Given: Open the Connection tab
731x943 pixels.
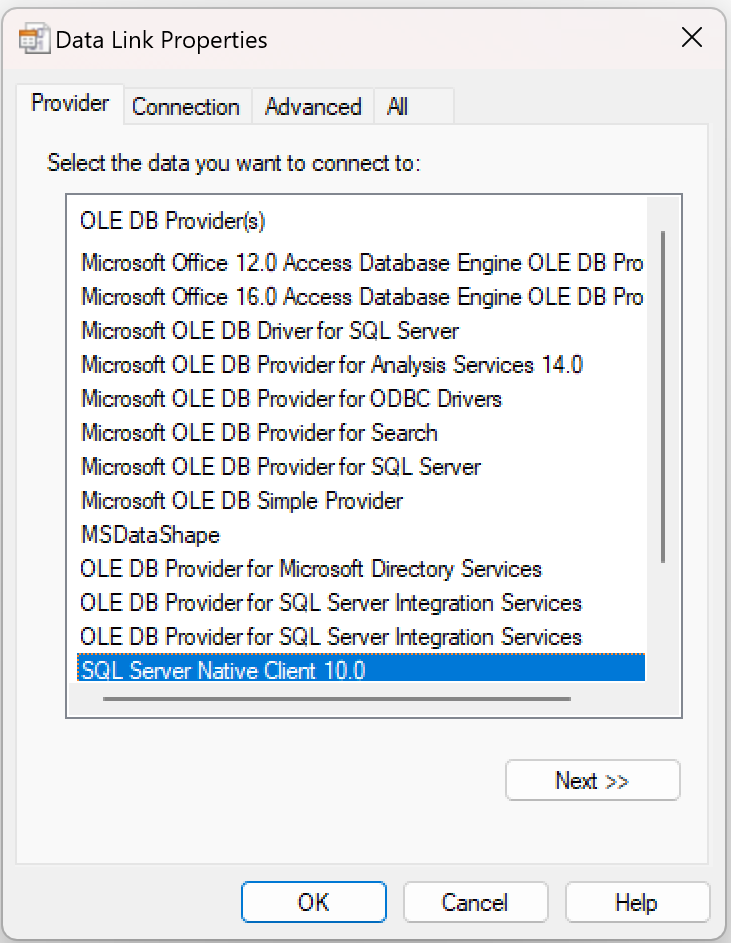Looking at the screenshot, I should (186, 107).
